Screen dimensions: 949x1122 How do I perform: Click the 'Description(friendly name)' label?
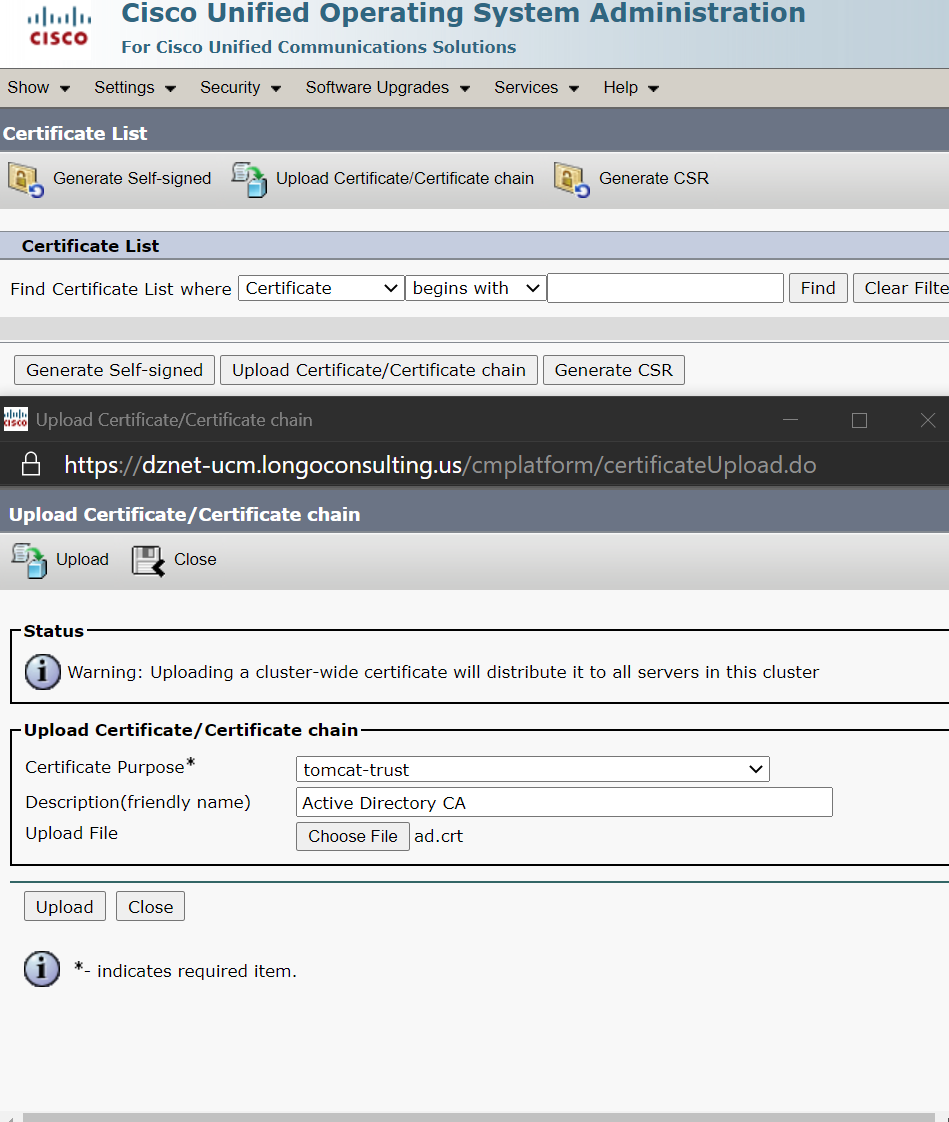pos(138,802)
